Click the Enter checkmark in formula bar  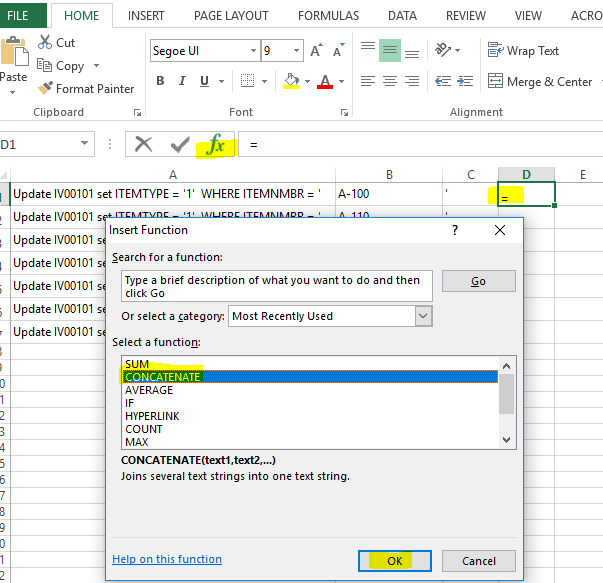click(x=180, y=145)
